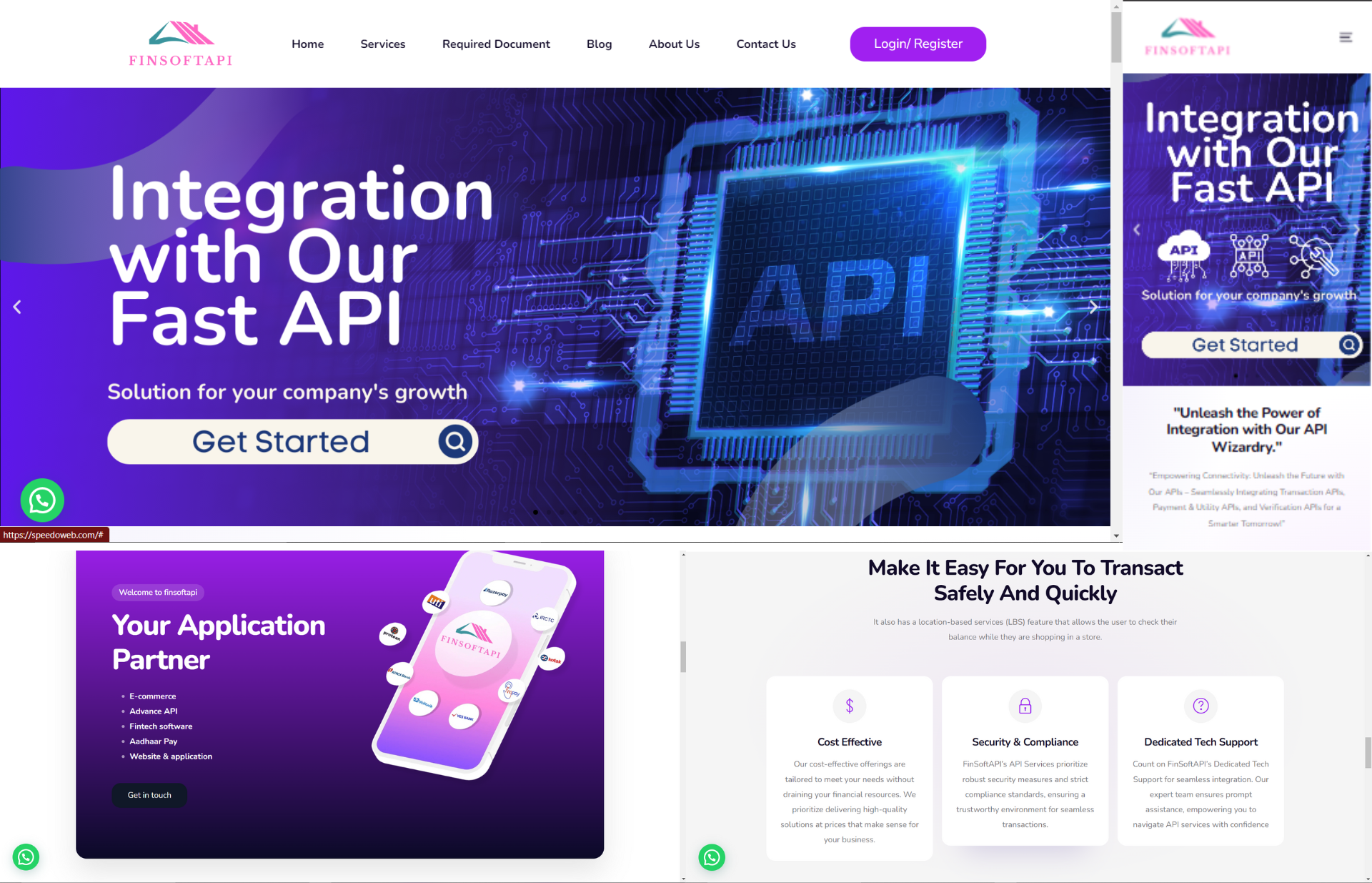This screenshot has width=1372, height=883.
Task: Click the Welcome to finsoftapi badge
Action: tap(158, 592)
